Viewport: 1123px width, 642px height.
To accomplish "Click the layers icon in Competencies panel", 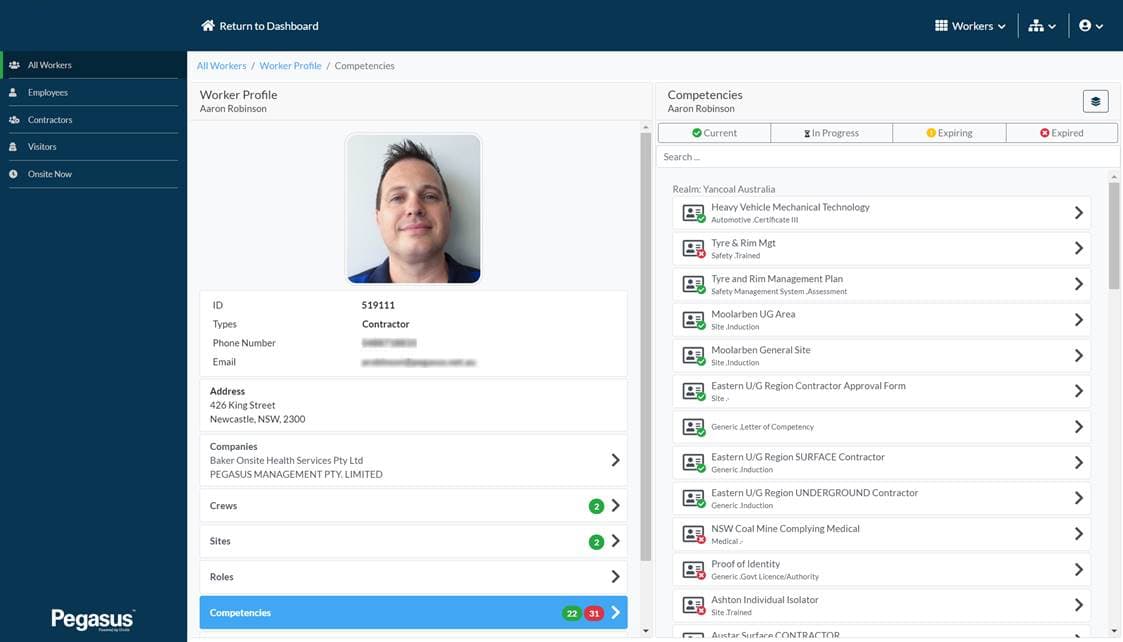I will (x=1095, y=100).
